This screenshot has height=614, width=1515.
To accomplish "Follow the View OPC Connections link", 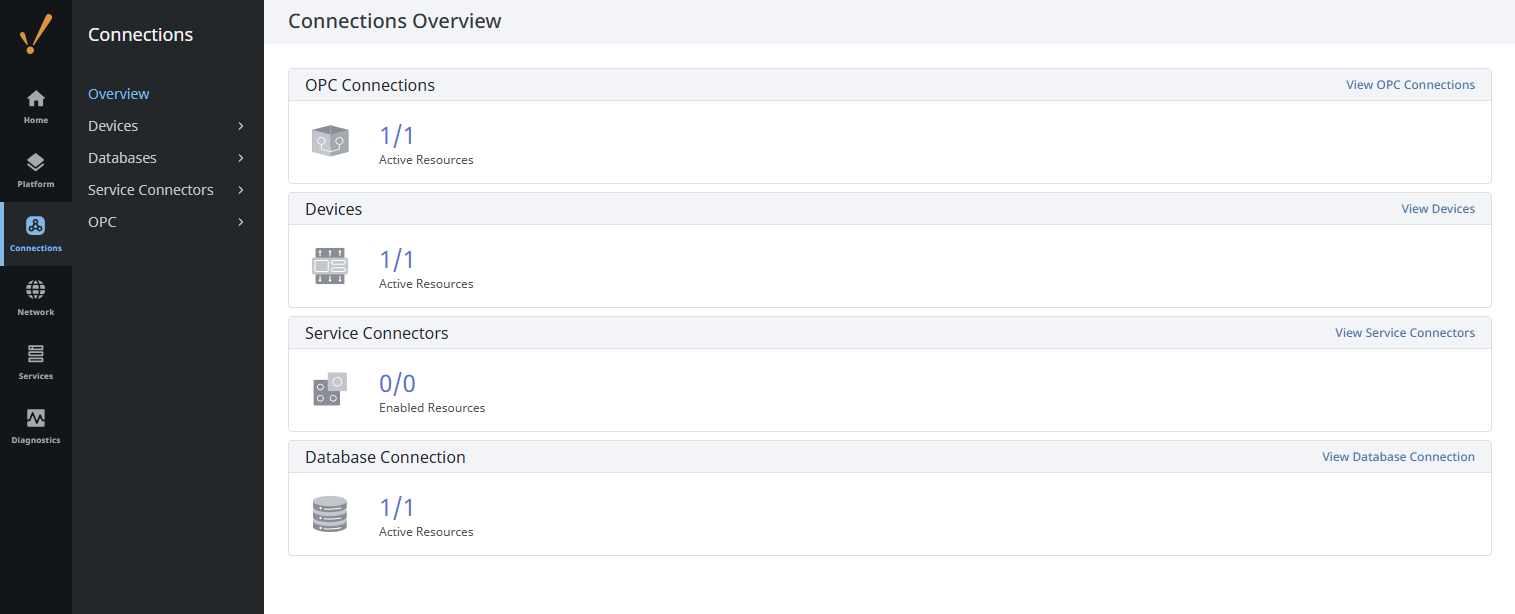I will click(x=1410, y=85).
